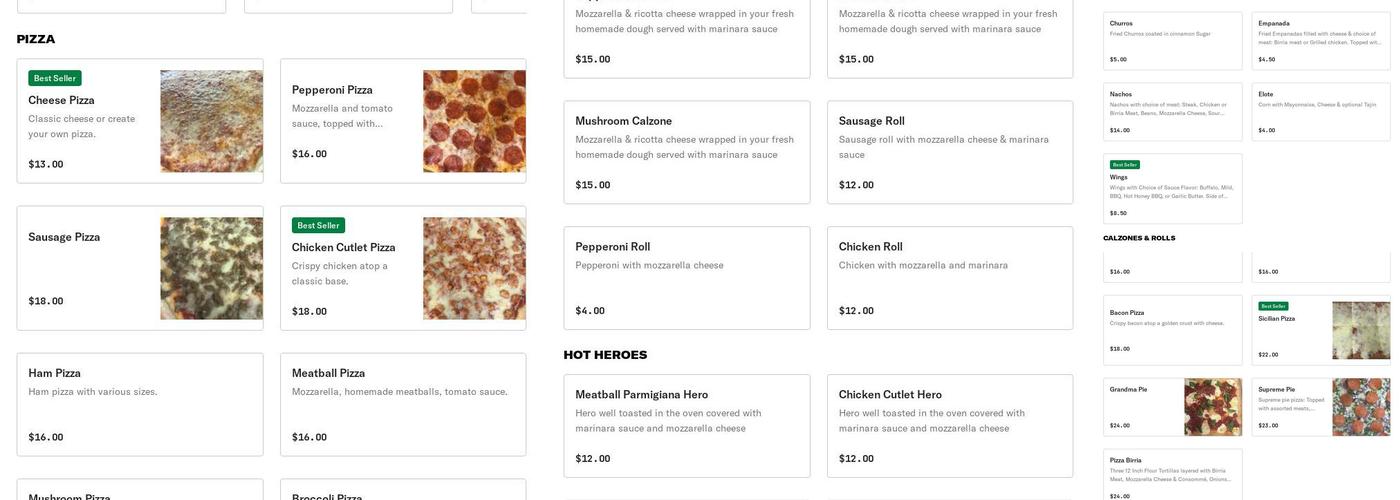
Task: Click Best Seller badge on Cheese Pizza
Action: click(55, 78)
